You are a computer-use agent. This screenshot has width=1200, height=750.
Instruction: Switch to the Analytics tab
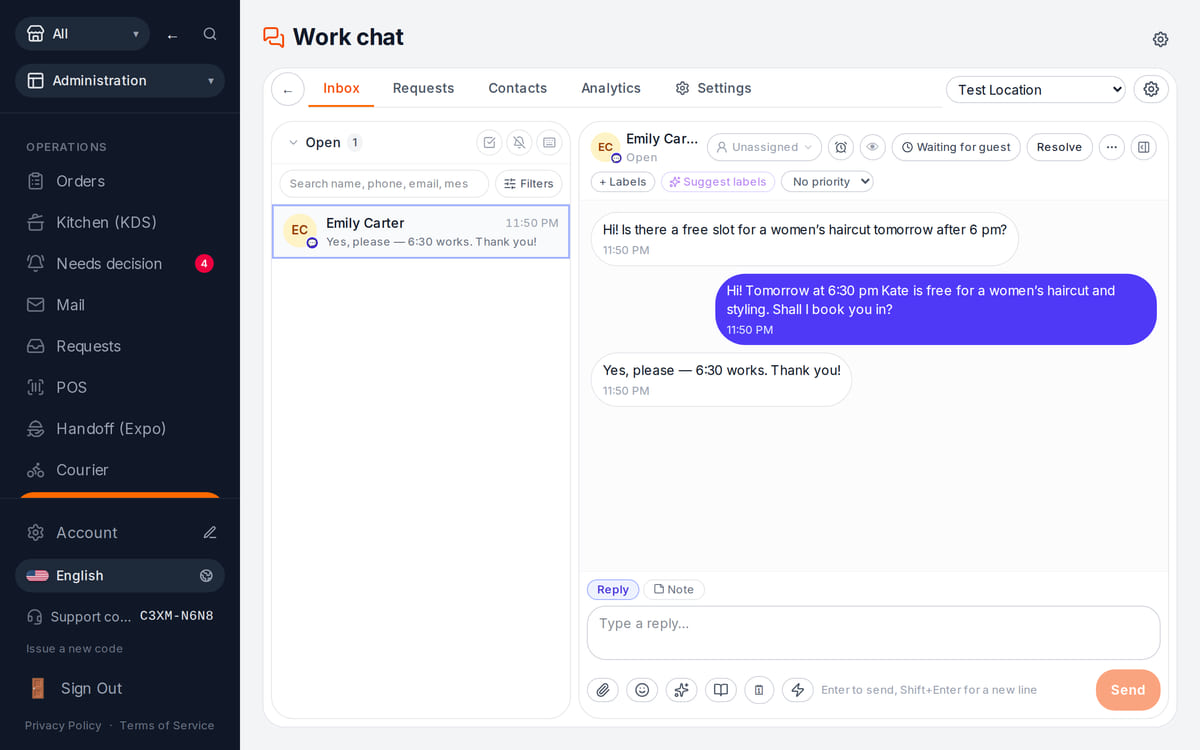pos(610,88)
